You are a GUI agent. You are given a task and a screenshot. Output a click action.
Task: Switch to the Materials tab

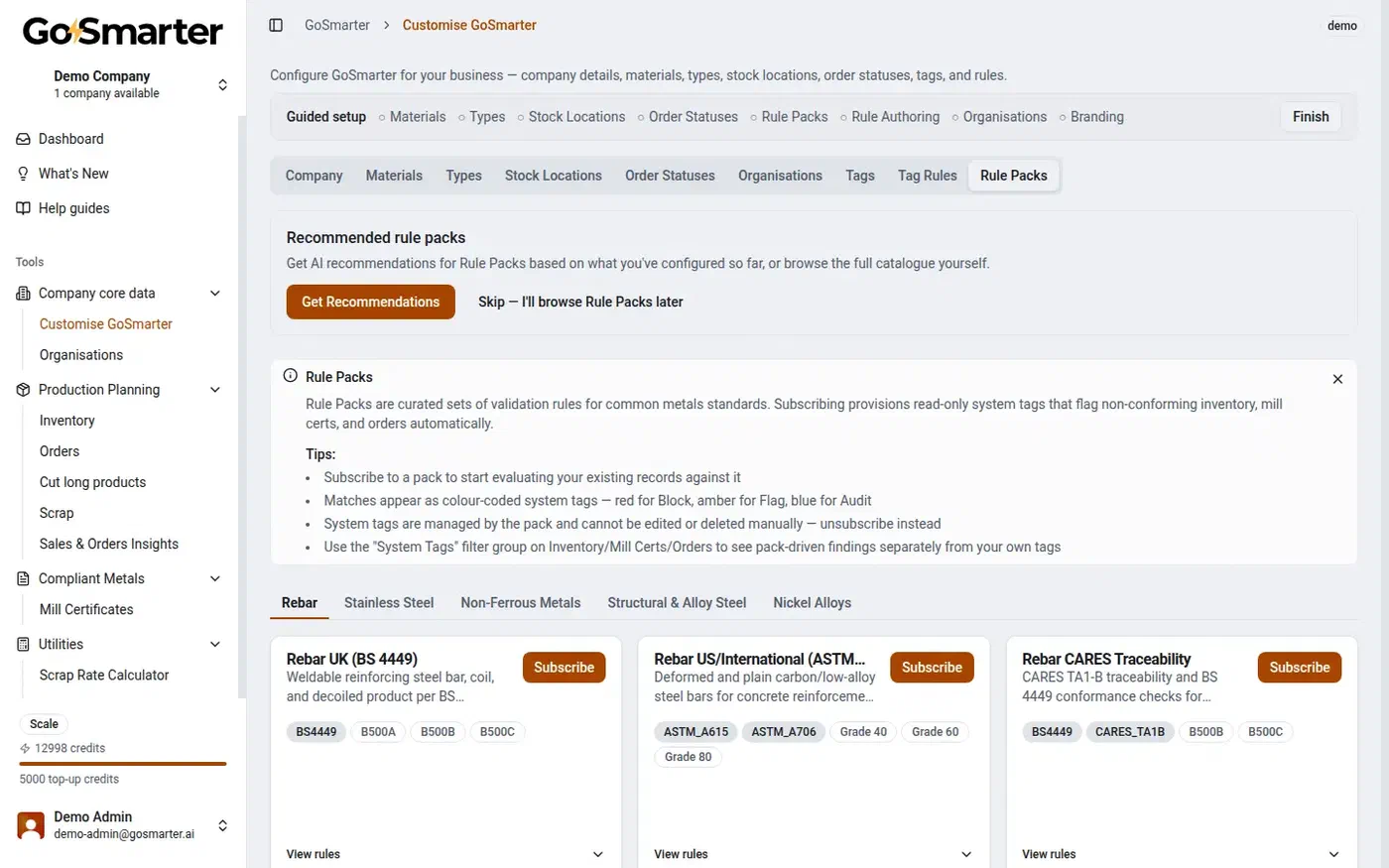(x=394, y=176)
